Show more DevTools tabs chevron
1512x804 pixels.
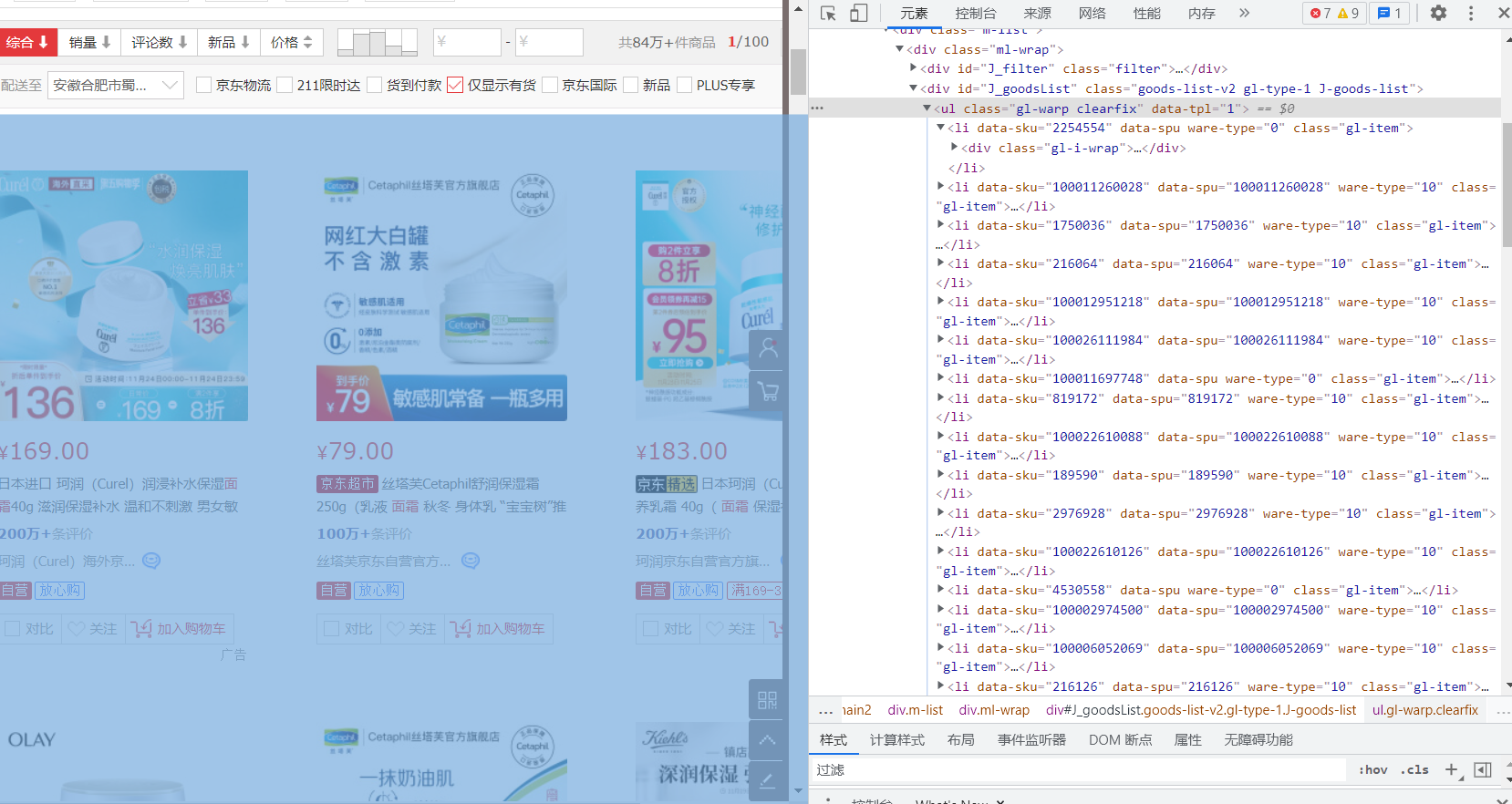point(1244,13)
